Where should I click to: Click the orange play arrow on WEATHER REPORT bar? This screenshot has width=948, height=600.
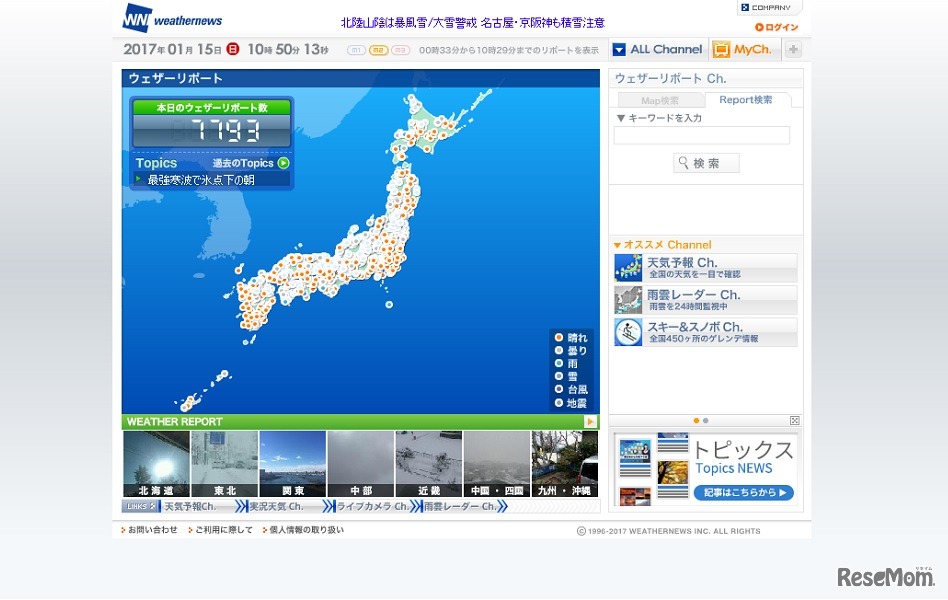coord(590,422)
